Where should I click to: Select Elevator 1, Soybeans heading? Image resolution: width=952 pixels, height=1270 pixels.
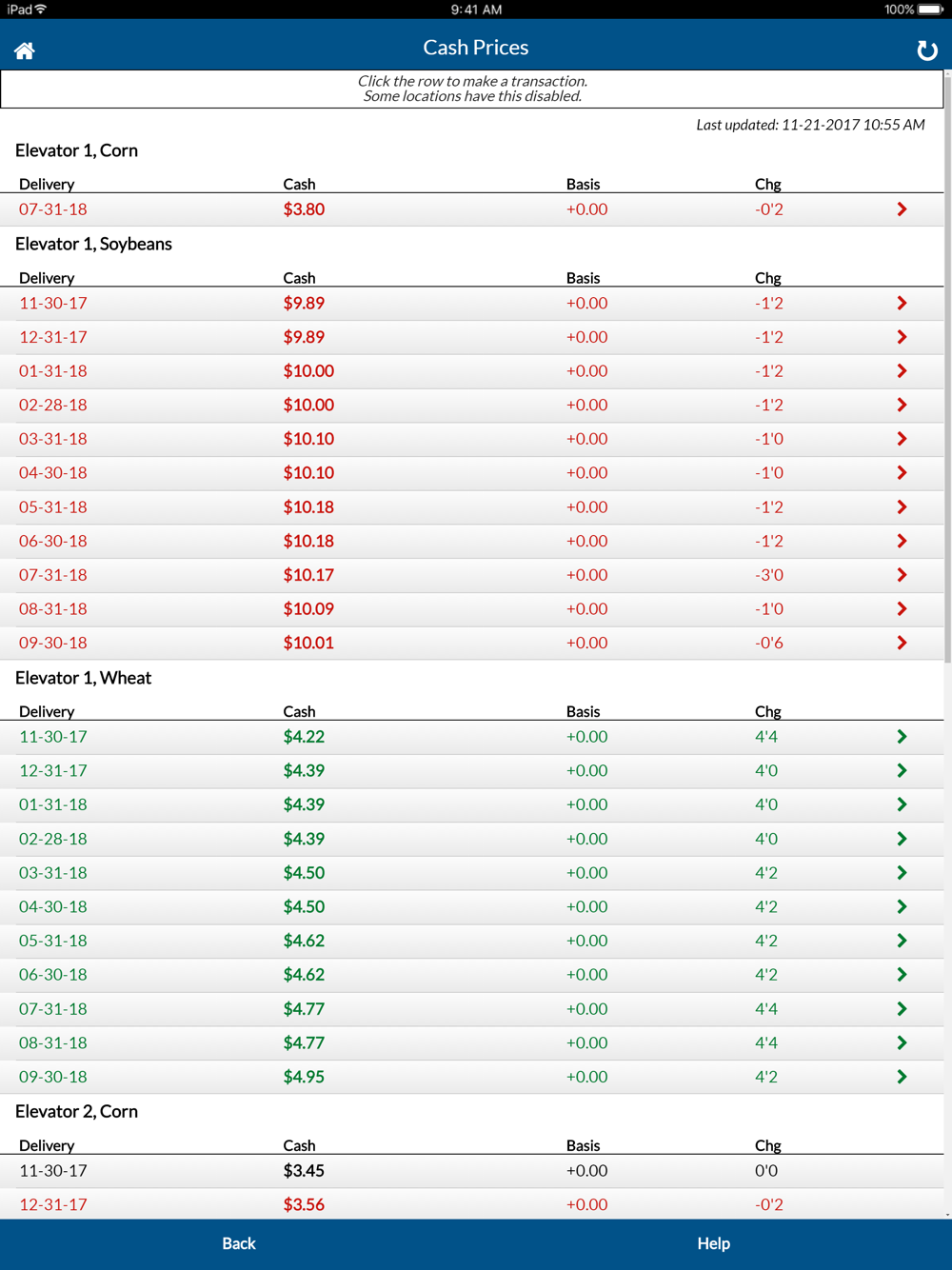tap(93, 245)
